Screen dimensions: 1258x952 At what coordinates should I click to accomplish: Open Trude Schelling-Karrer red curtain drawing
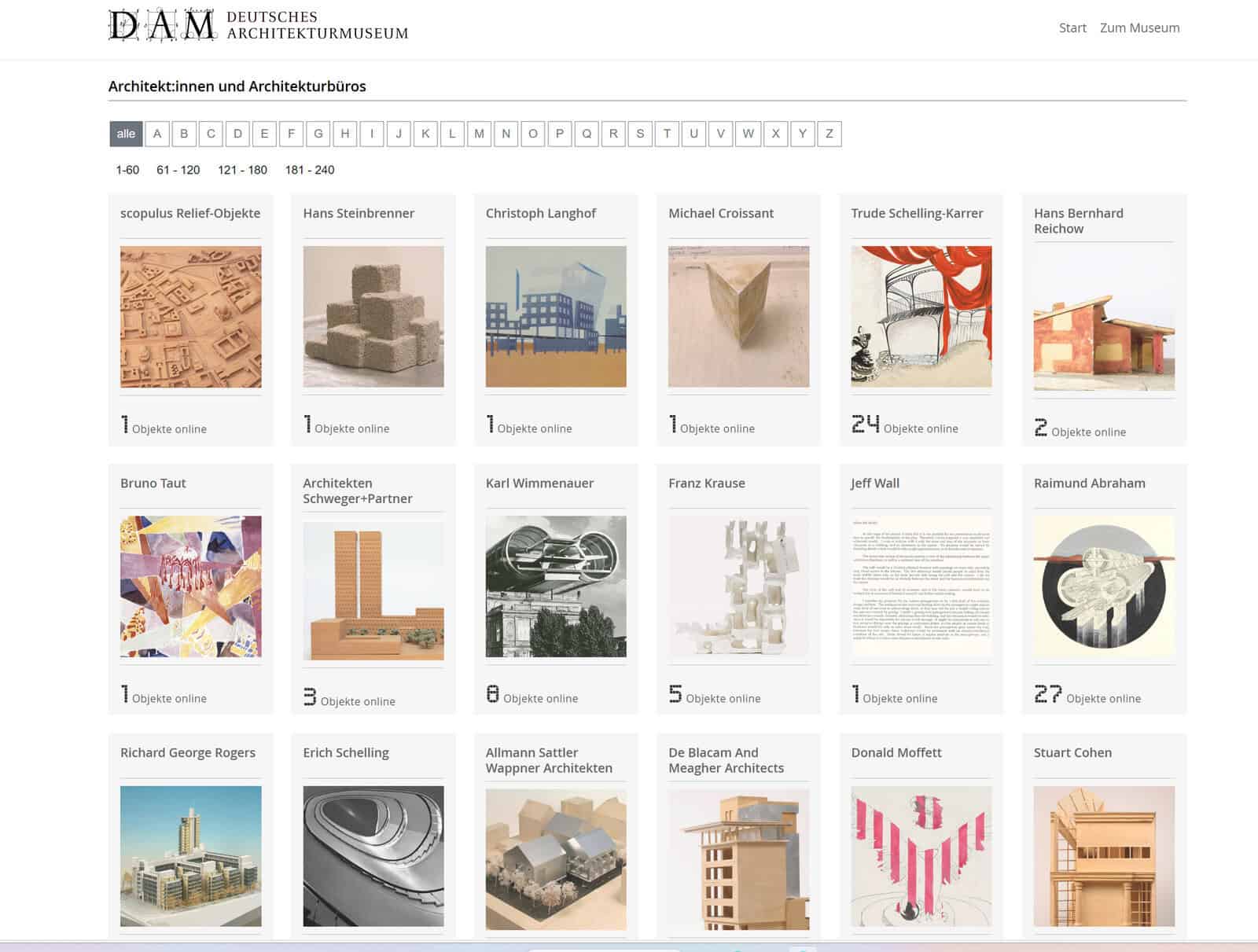click(x=921, y=317)
